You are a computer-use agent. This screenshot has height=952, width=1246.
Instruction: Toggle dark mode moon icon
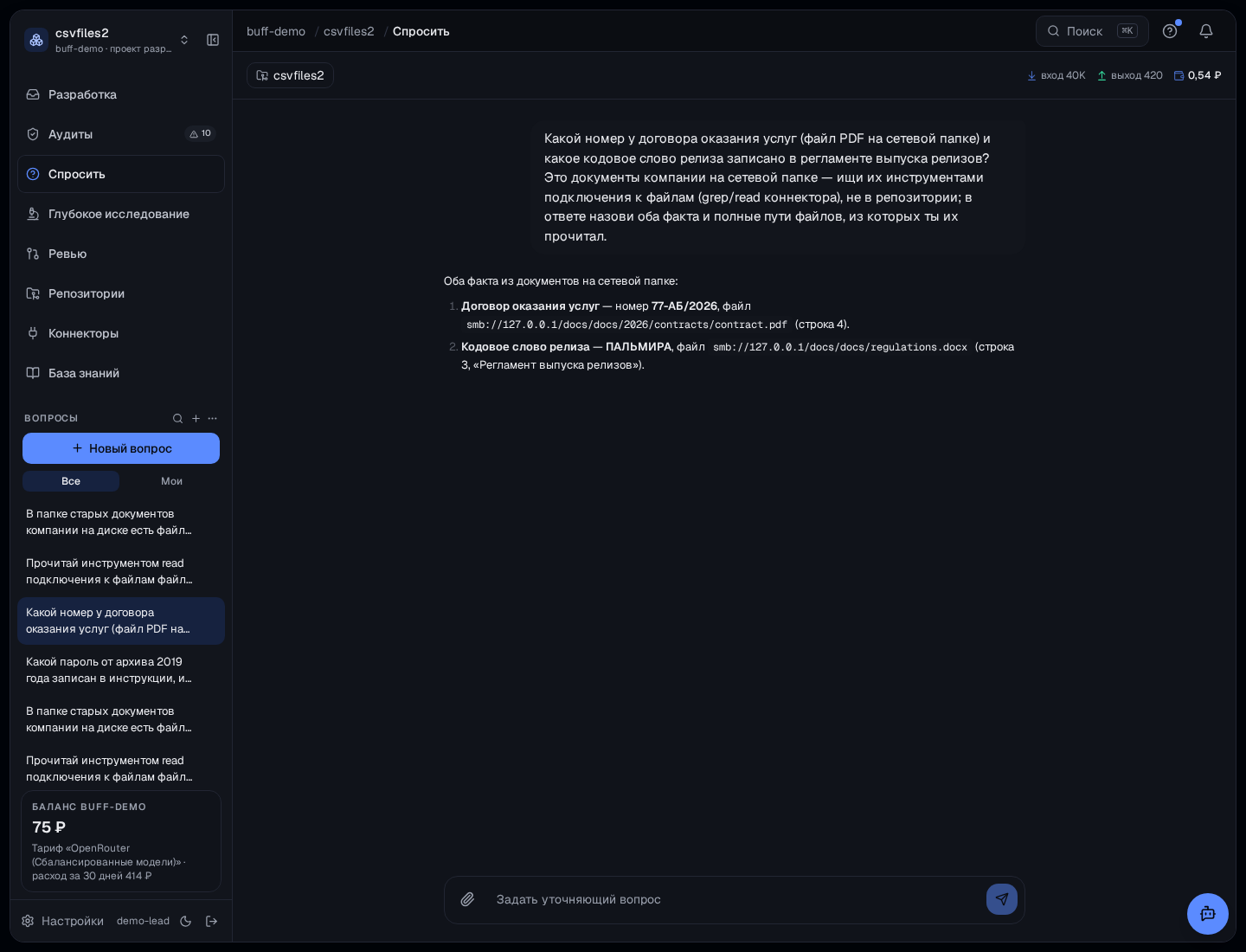(185, 921)
